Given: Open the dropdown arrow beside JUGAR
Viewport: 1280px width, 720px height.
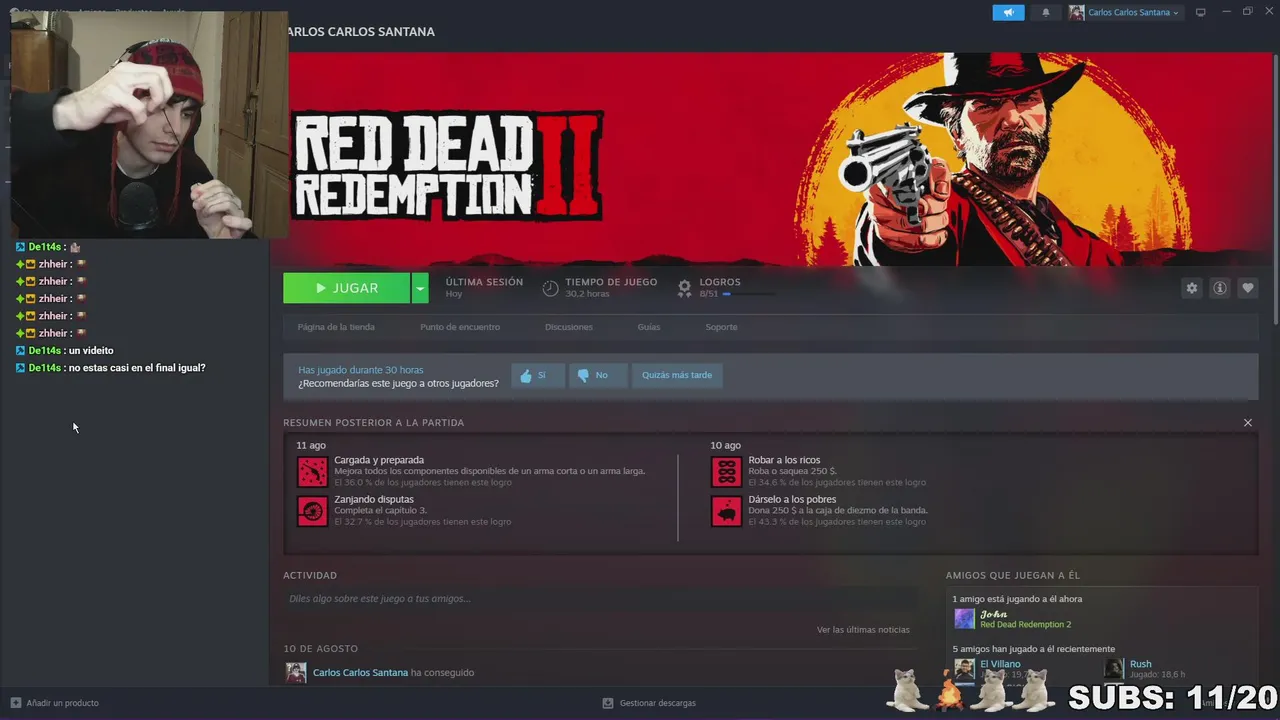Looking at the screenshot, I should coord(420,288).
